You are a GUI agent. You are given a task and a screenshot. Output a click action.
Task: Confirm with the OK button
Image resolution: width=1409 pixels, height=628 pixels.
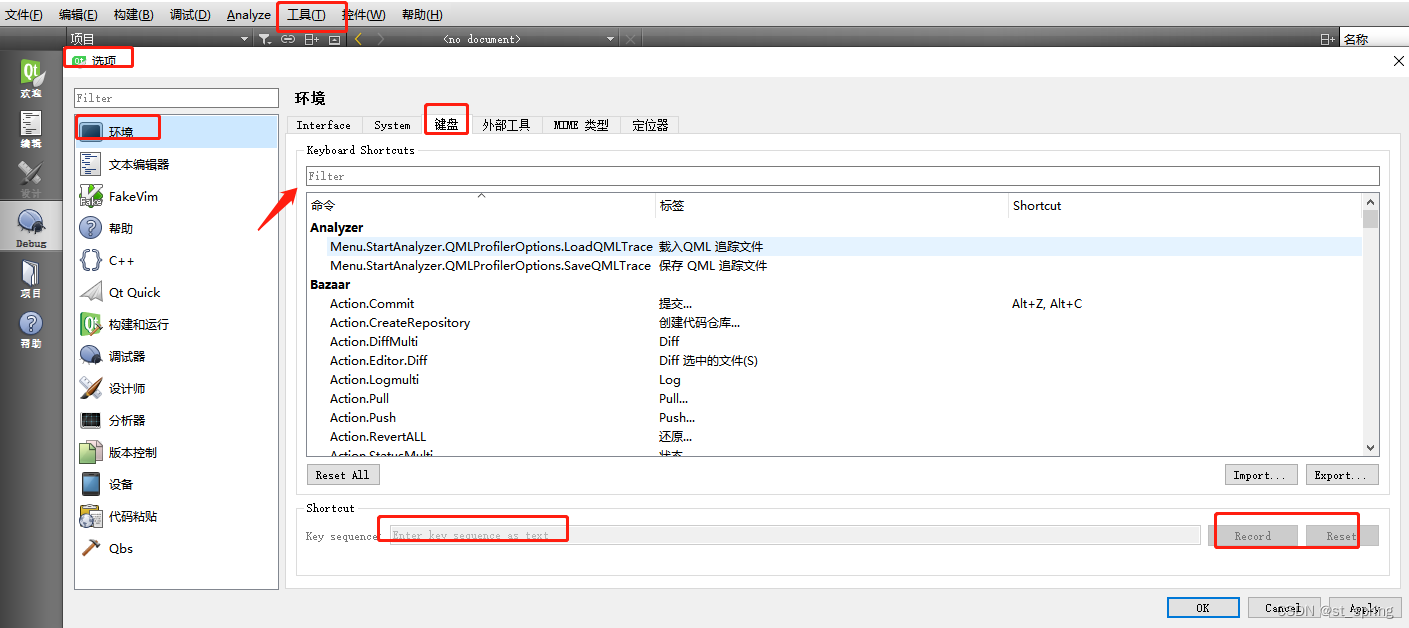click(1203, 607)
